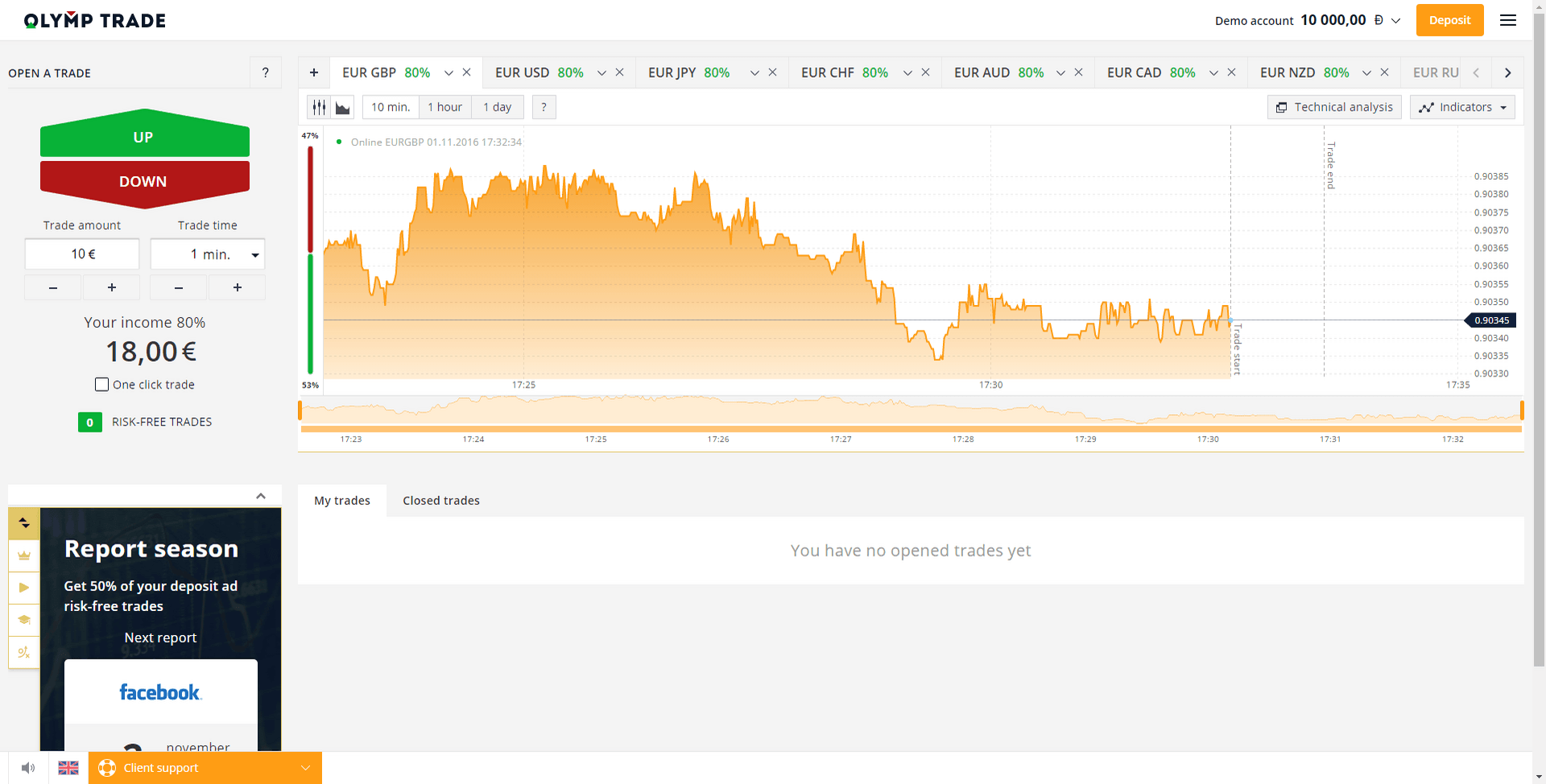Collapse the promo panel with up chevron
The width and height of the screenshot is (1546, 784).
261,496
